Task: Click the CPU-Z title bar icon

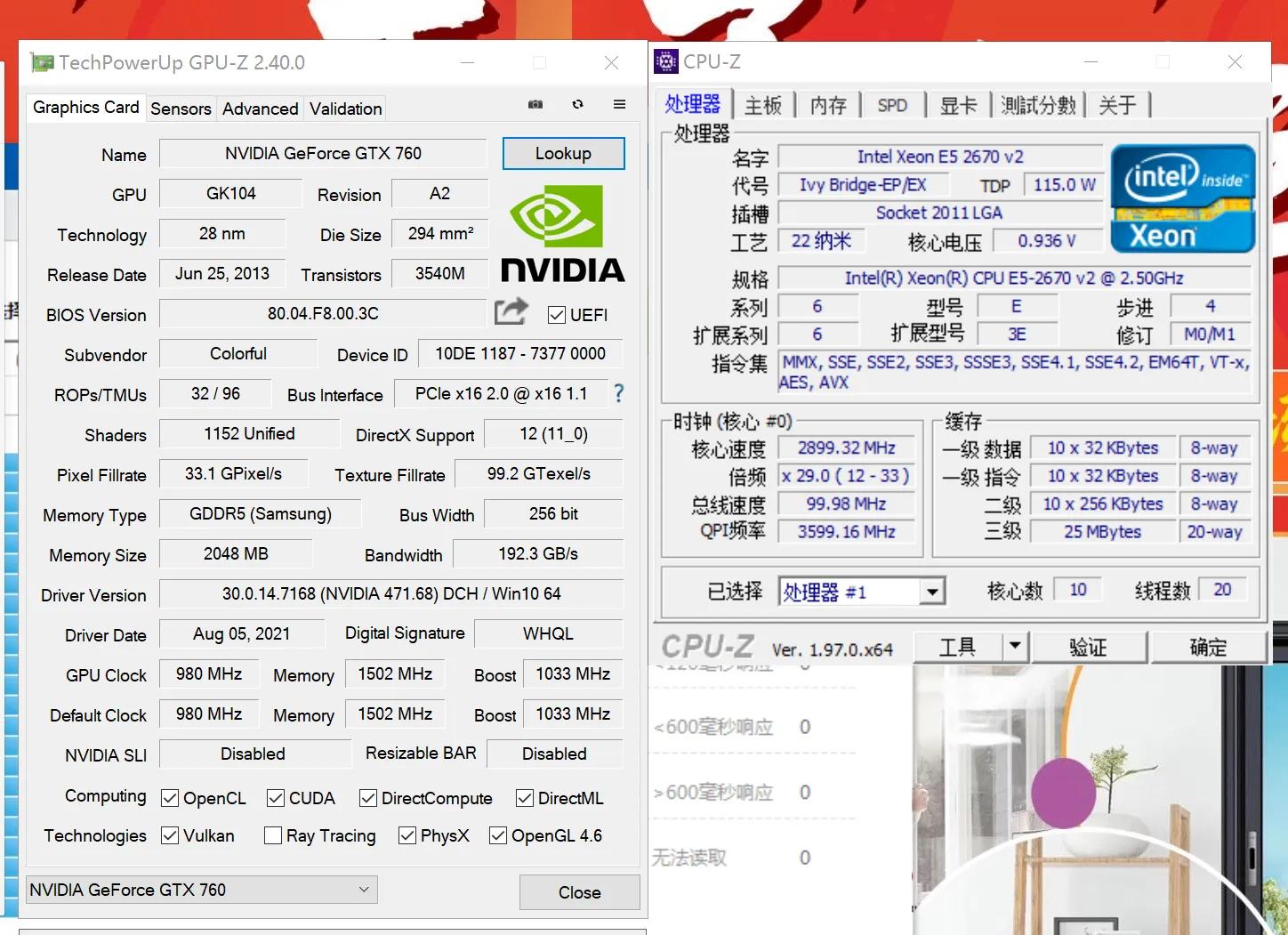Action: pyautogui.click(x=664, y=60)
